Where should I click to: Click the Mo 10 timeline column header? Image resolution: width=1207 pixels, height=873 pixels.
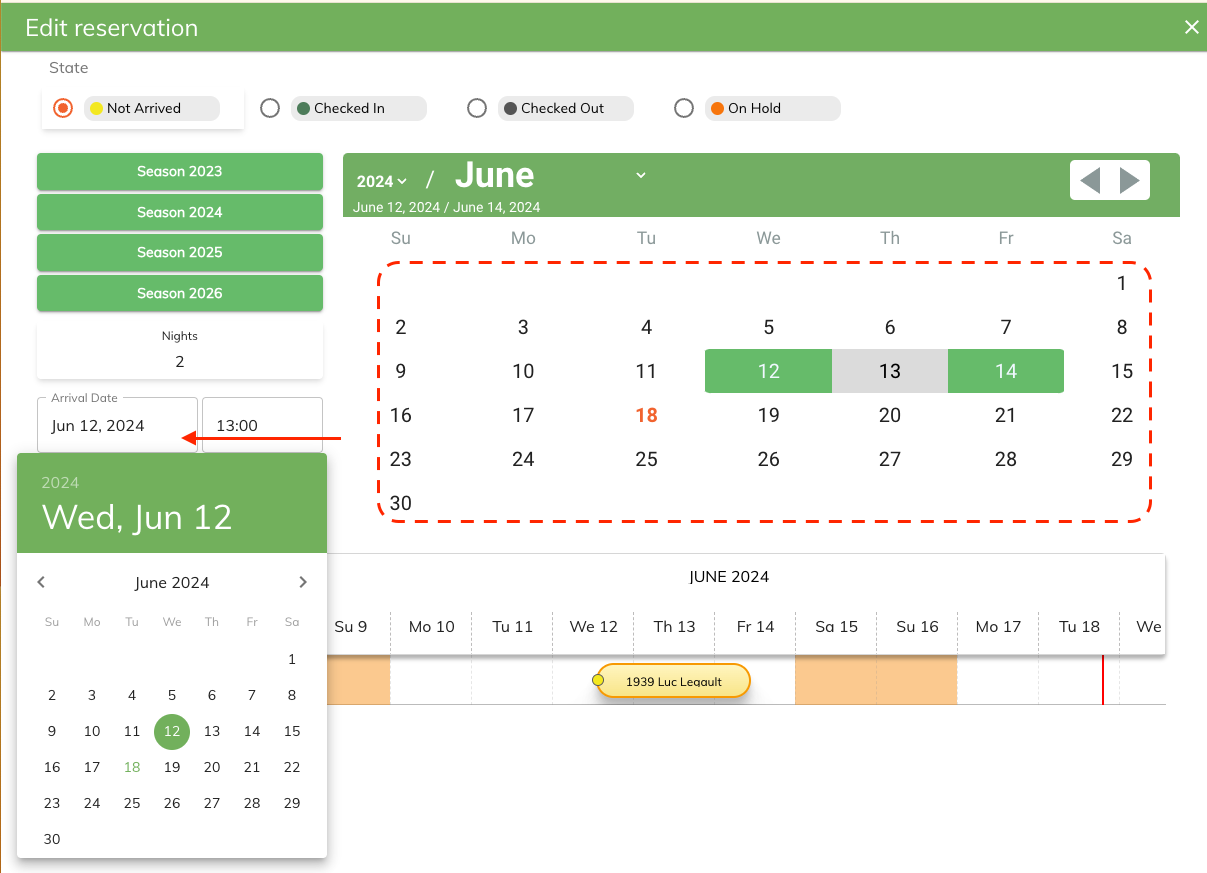tap(432, 626)
